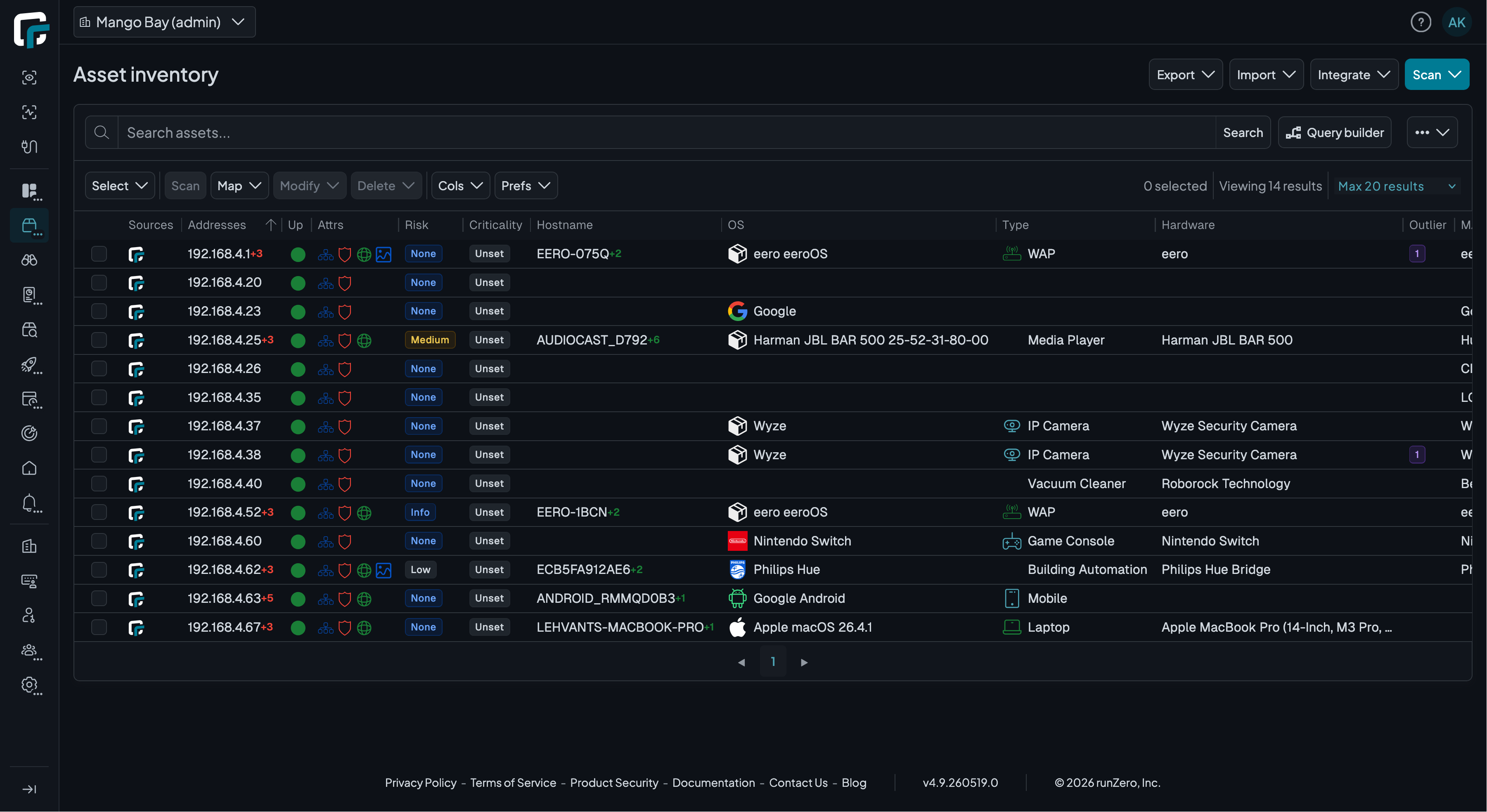This screenshot has height=812, width=1487.
Task: Expand the Integrate dropdown
Action: coord(1354,74)
